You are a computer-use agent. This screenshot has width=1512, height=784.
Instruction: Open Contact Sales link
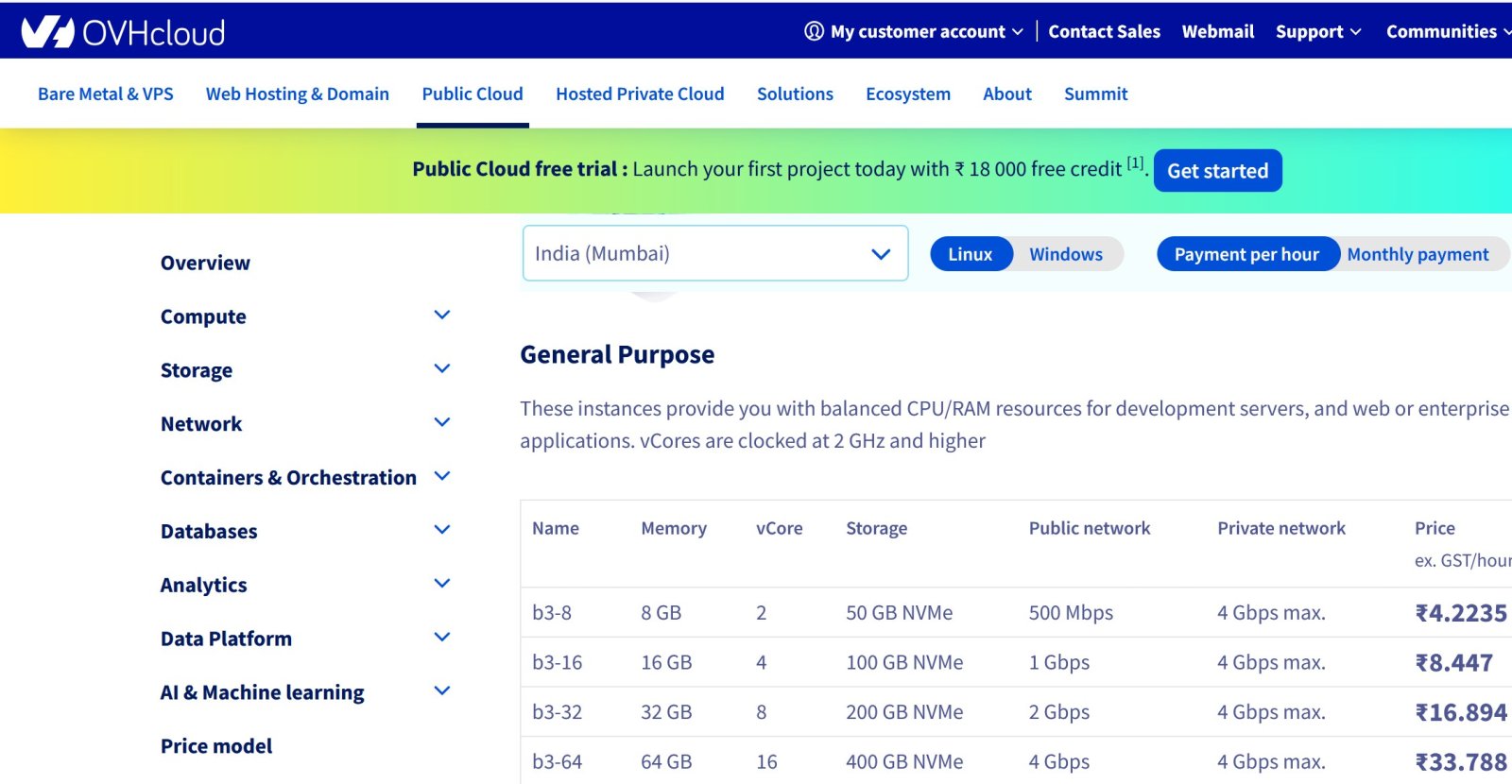coord(1104,31)
